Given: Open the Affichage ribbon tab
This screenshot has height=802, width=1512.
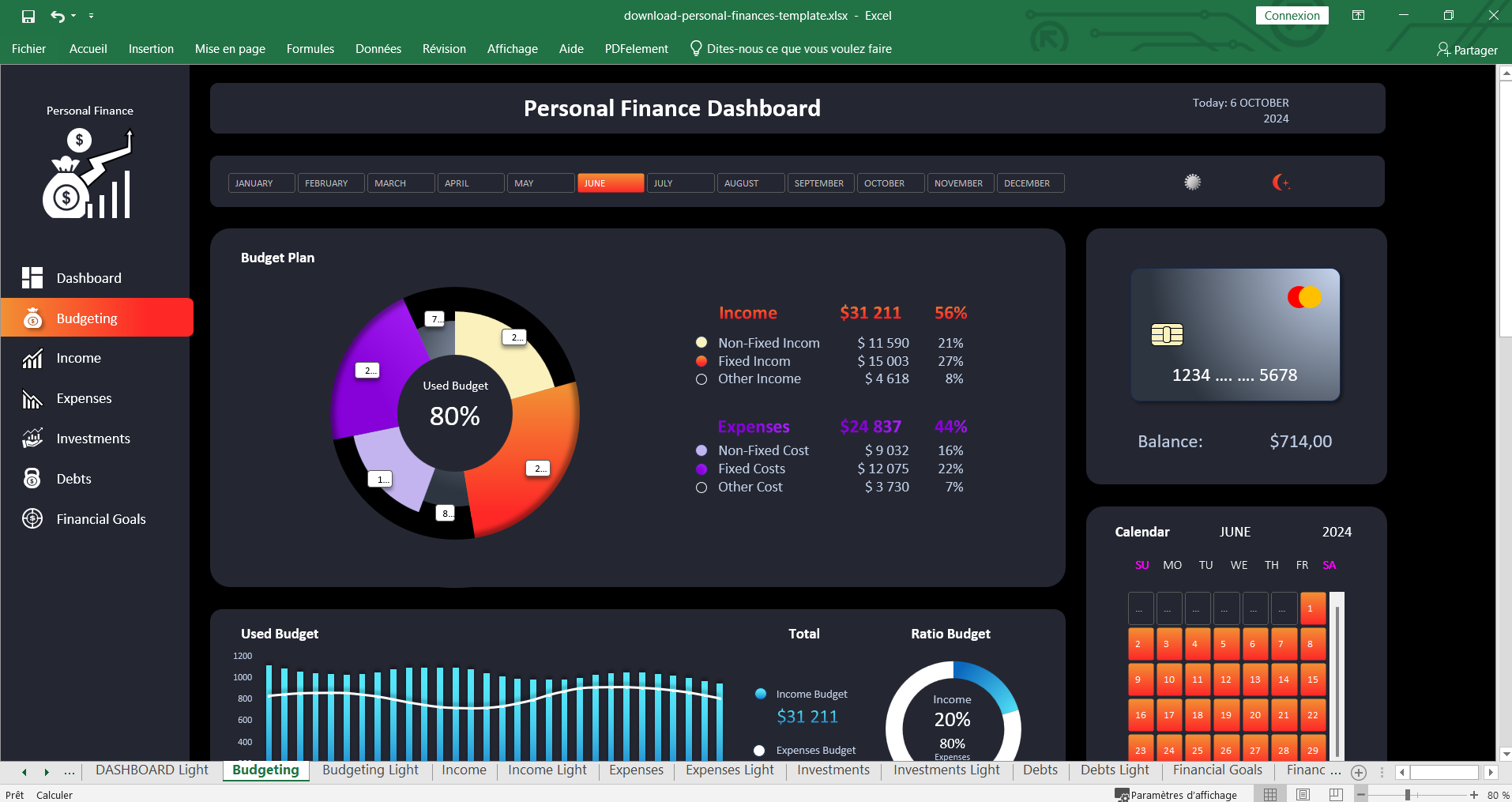Looking at the screenshot, I should pos(513,49).
